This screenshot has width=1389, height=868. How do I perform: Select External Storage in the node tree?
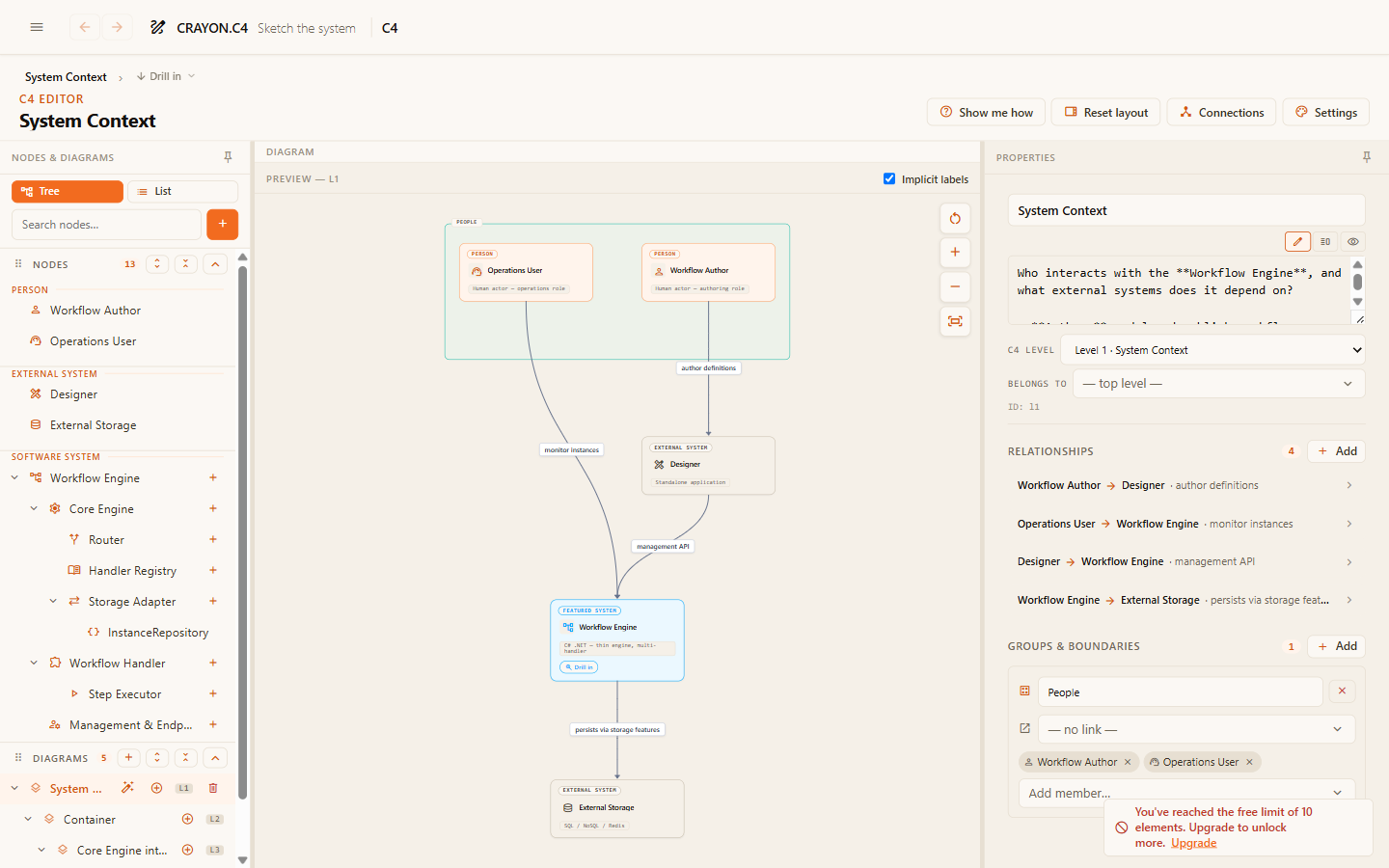pos(93,425)
